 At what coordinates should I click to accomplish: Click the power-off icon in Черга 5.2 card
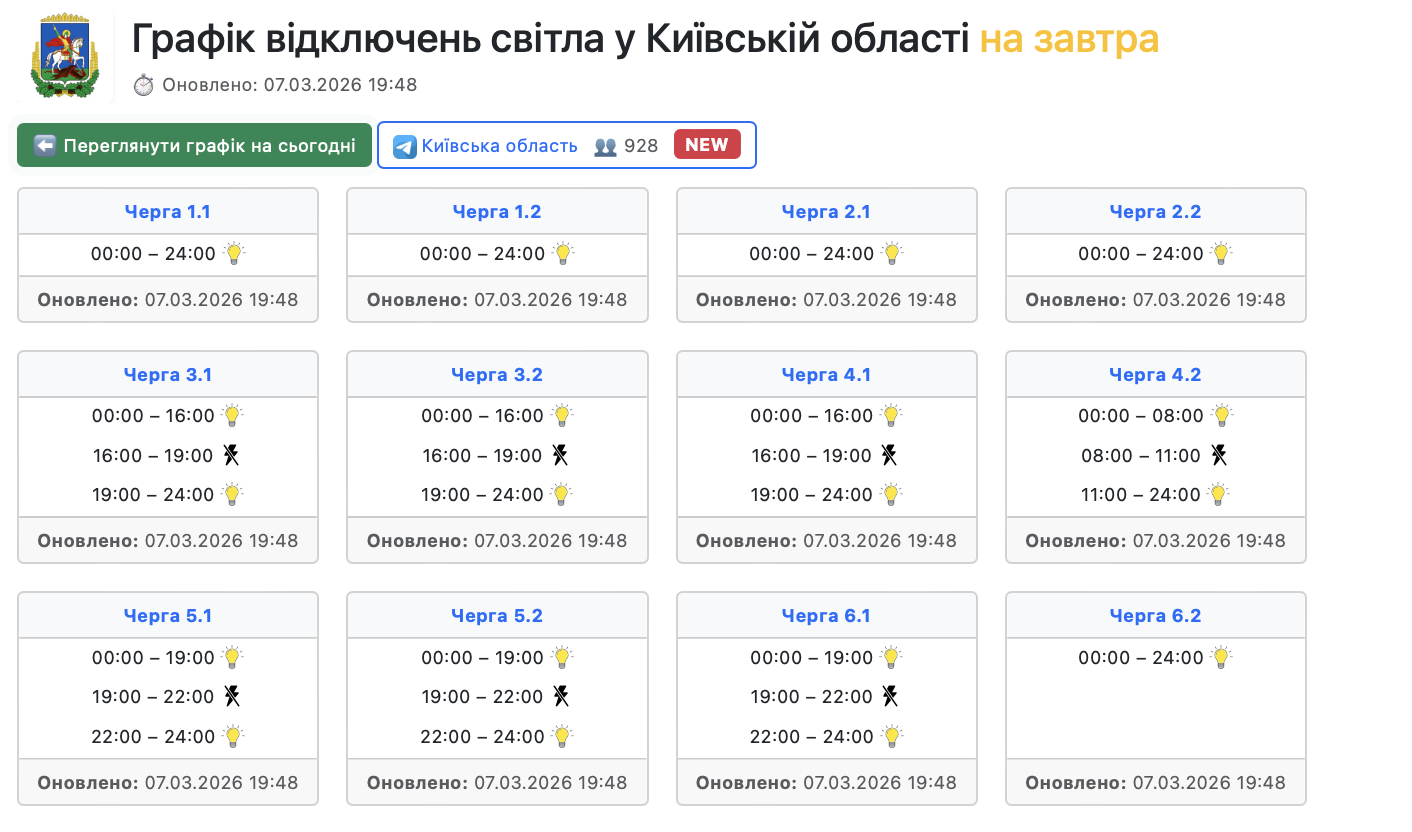pos(561,697)
